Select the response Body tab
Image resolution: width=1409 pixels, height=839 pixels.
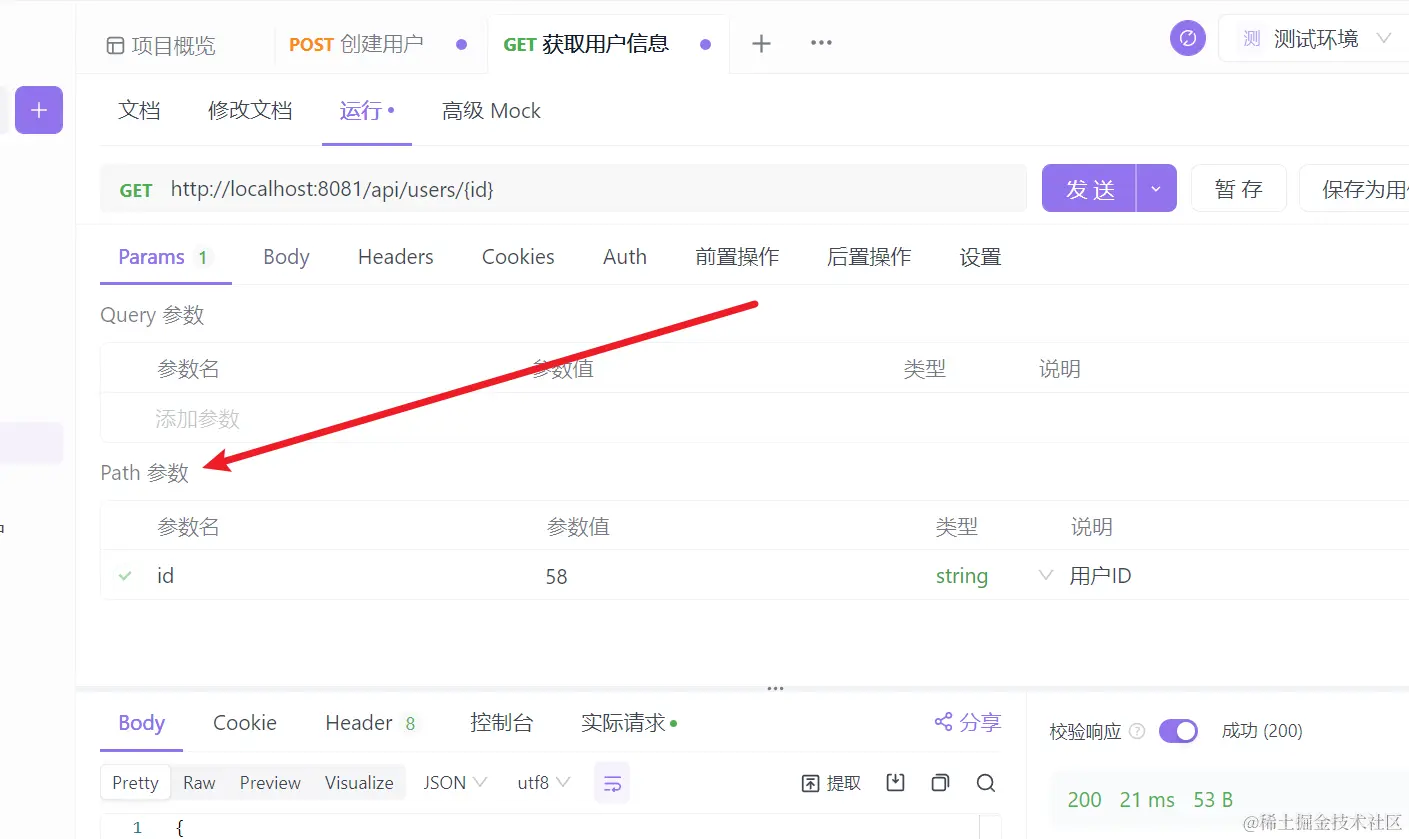tap(141, 723)
